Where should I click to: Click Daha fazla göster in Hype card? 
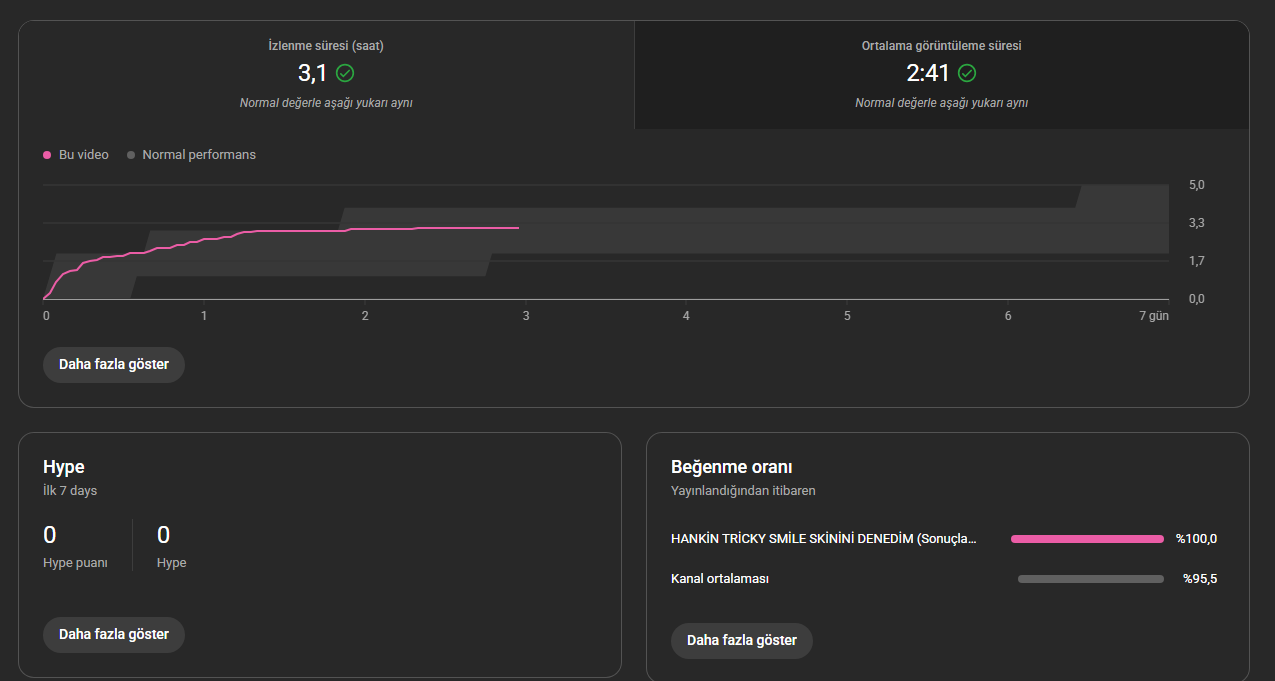coord(114,634)
